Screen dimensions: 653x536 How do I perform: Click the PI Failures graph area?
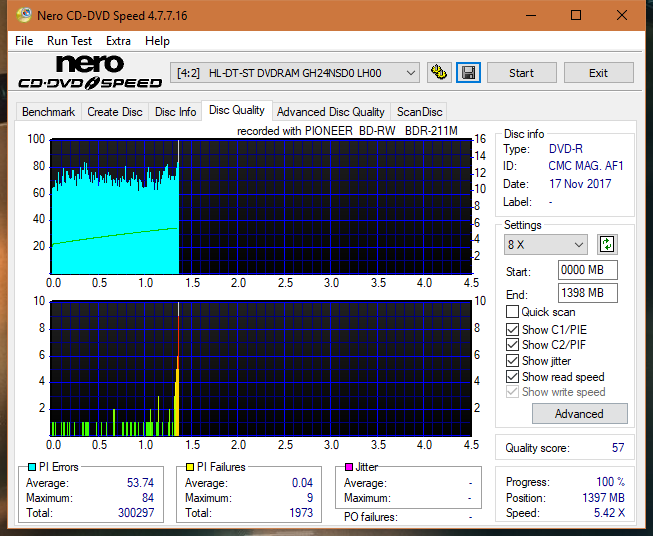(x=261, y=369)
